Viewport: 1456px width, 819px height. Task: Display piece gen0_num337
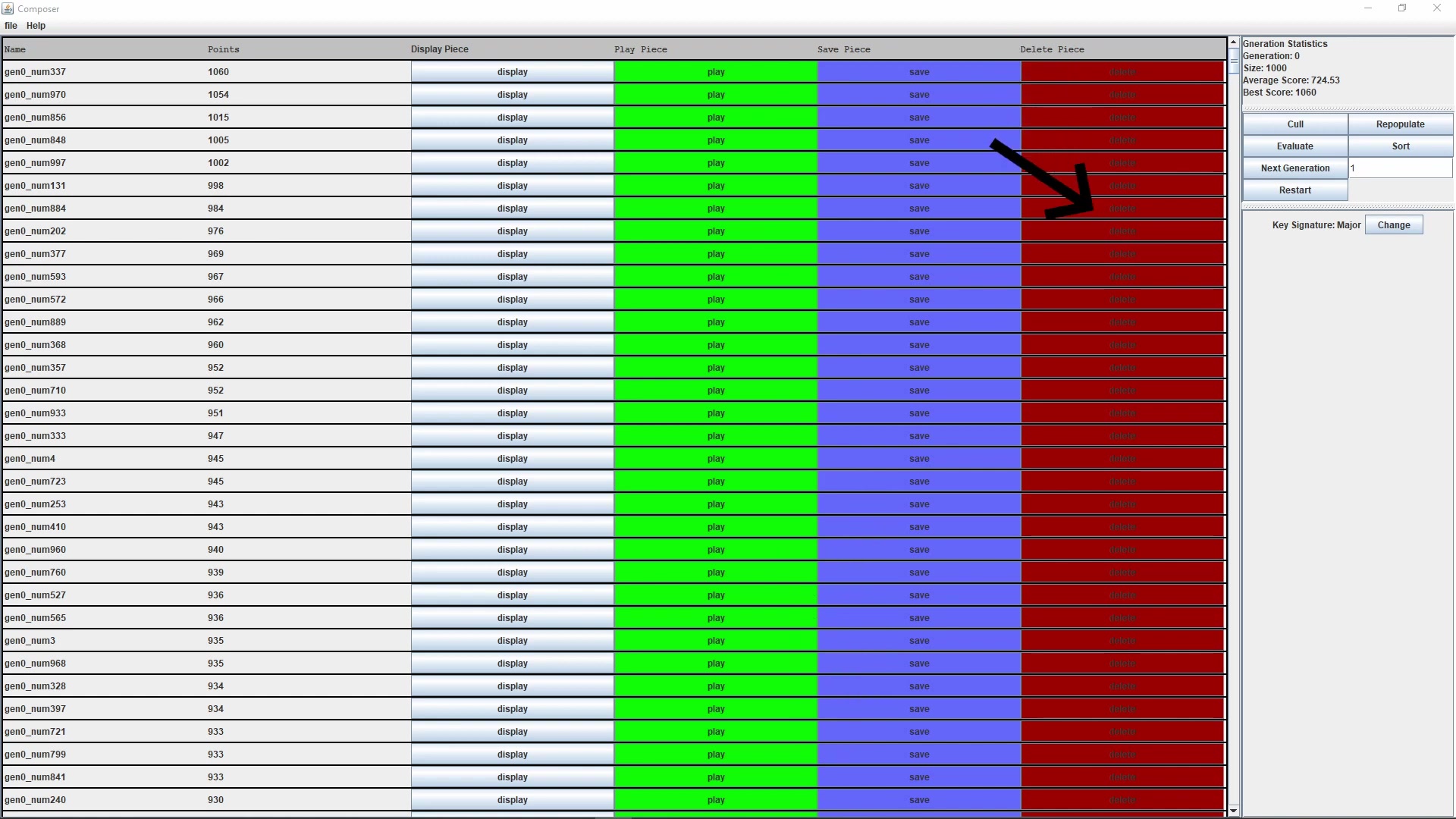pyautogui.click(x=513, y=72)
